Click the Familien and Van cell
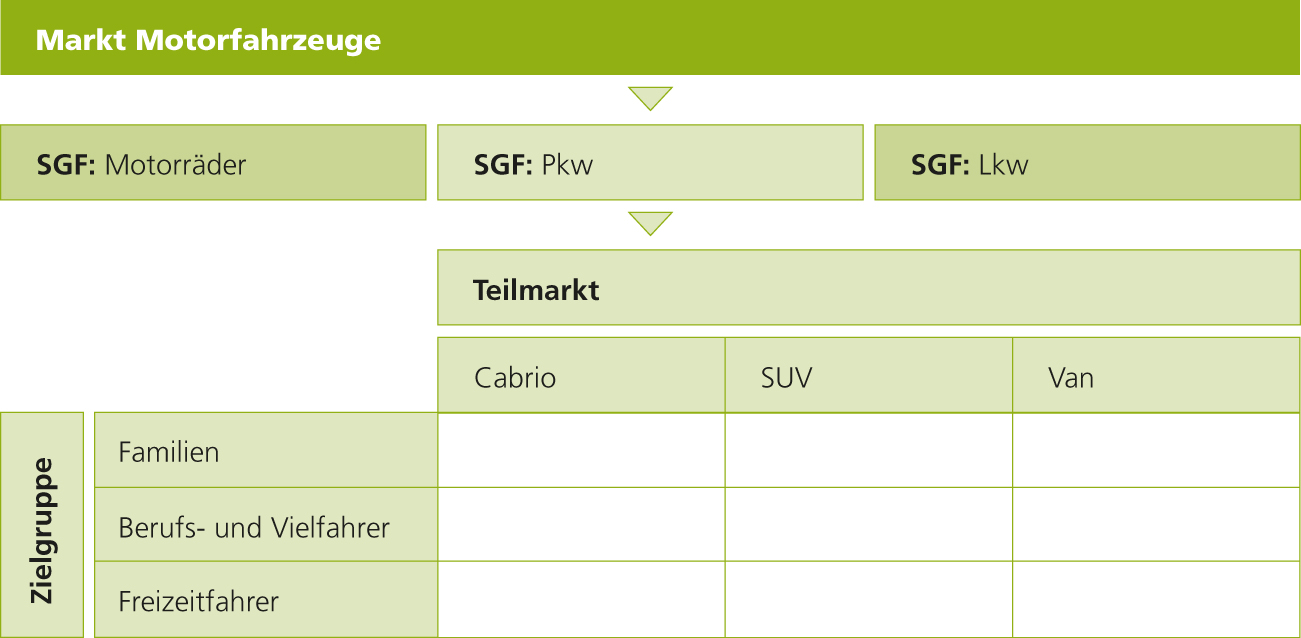 point(1156,451)
